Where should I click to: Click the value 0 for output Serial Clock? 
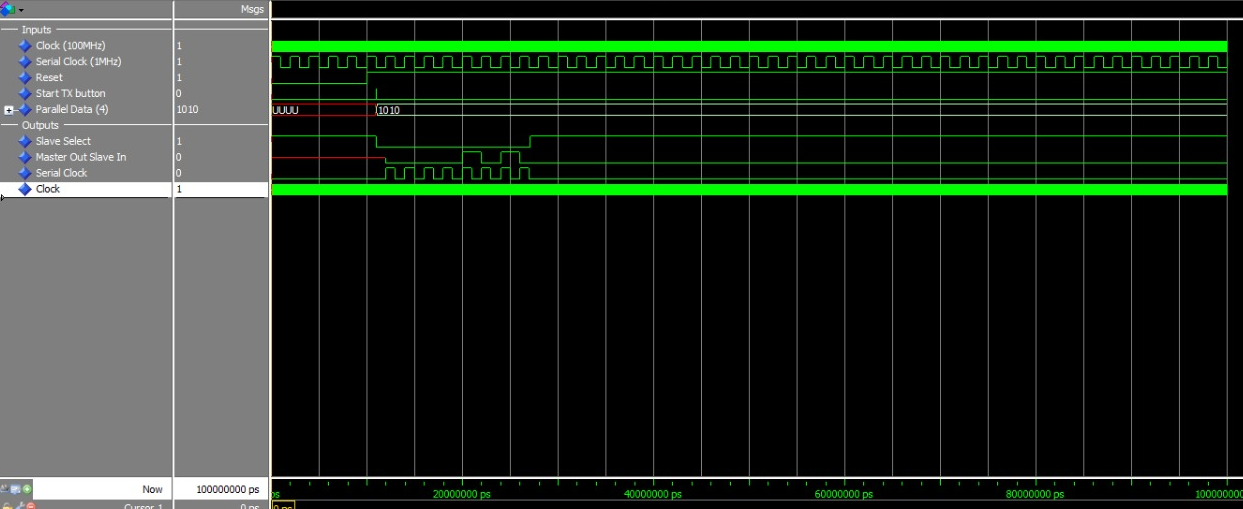tap(179, 173)
